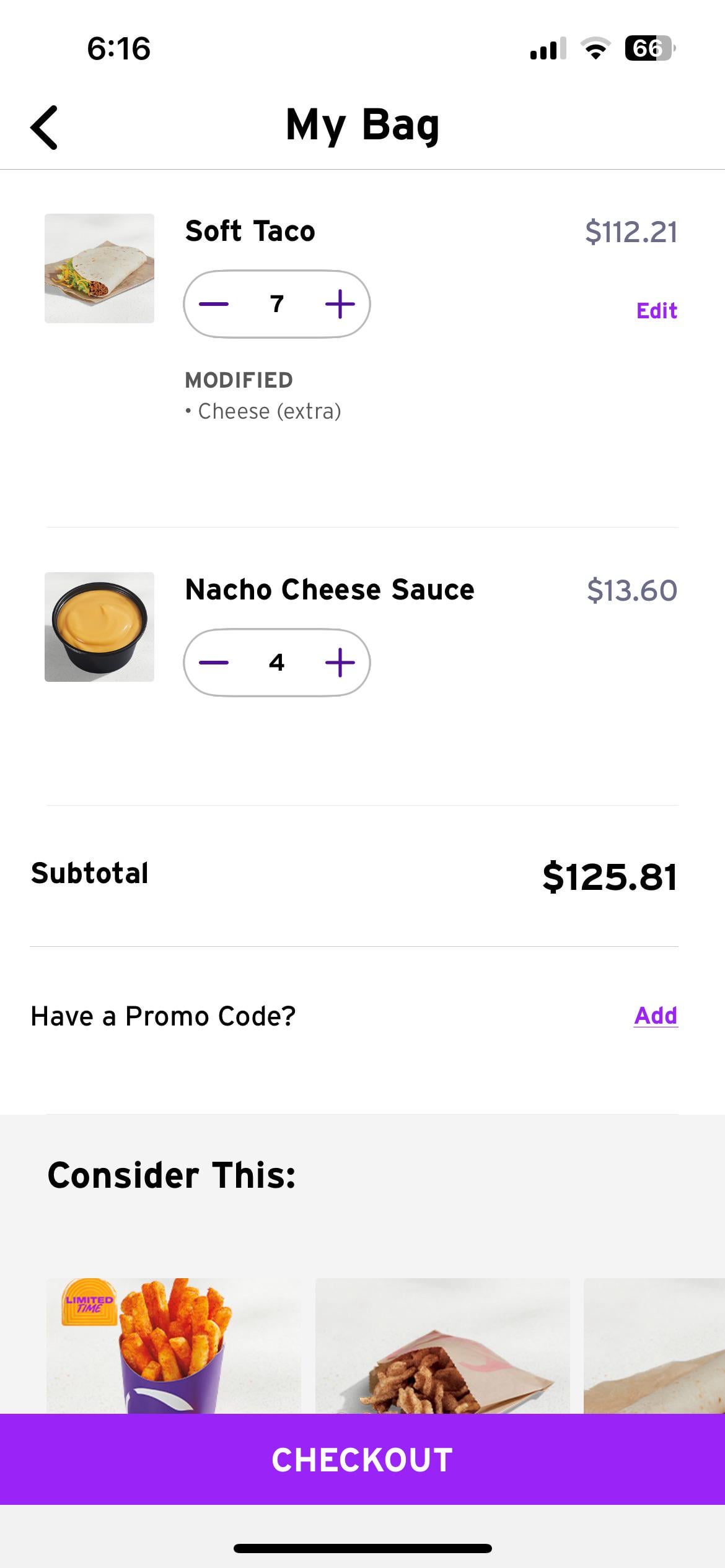Tap the cellular signal icon
This screenshot has height=1568, width=725.
pos(548,48)
